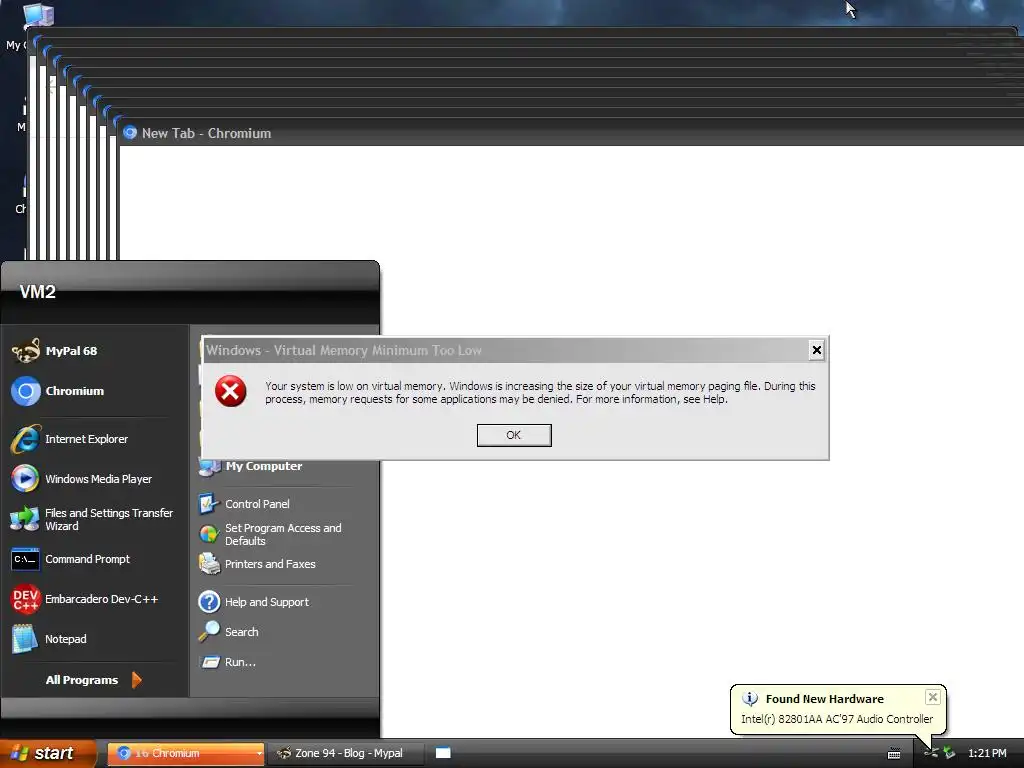Close the Virtual Memory Minimum Too Low dialog

pyautogui.click(x=816, y=350)
